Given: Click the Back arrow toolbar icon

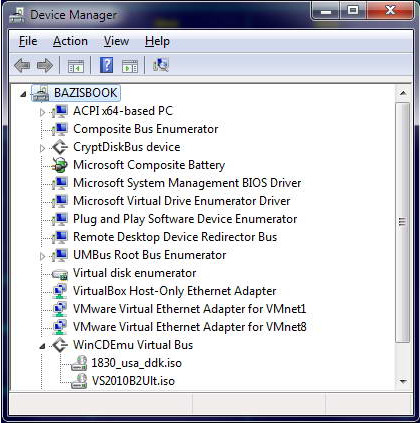Looking at the screenshot, I should click(22, 65).
